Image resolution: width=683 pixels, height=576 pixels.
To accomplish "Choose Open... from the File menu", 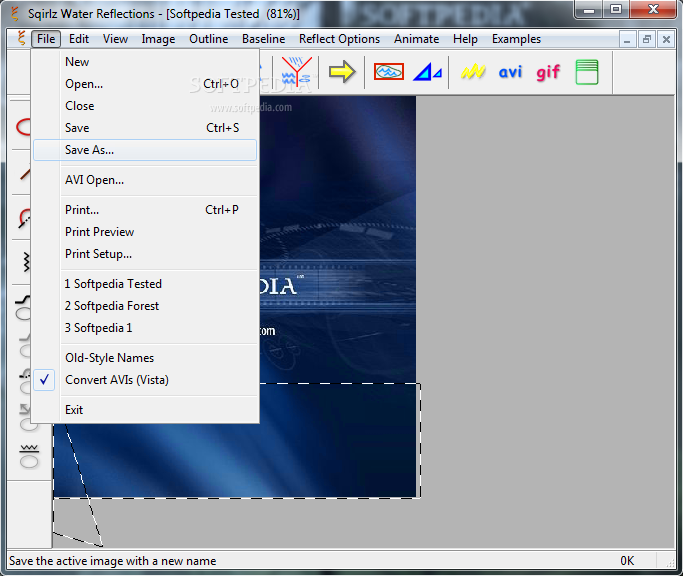I will coord(145,84).
